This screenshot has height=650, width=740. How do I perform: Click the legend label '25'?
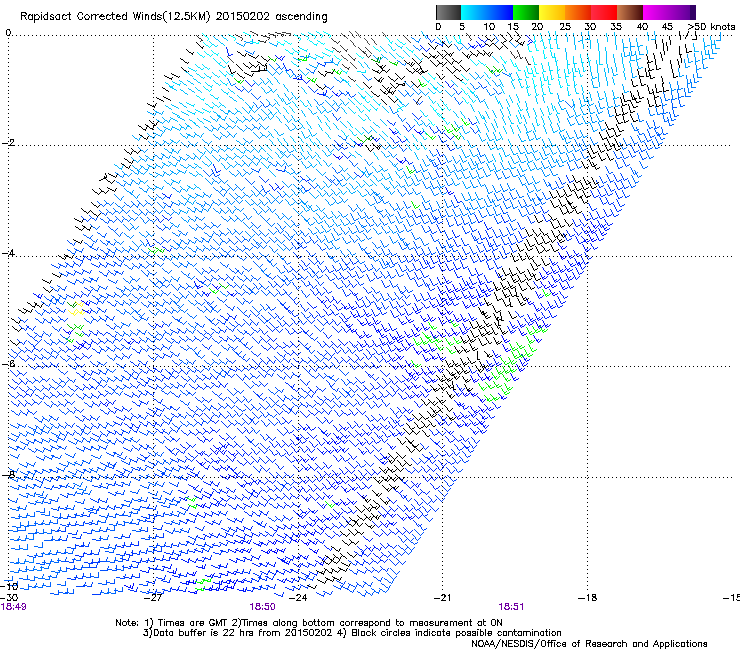tap(565, 27)
